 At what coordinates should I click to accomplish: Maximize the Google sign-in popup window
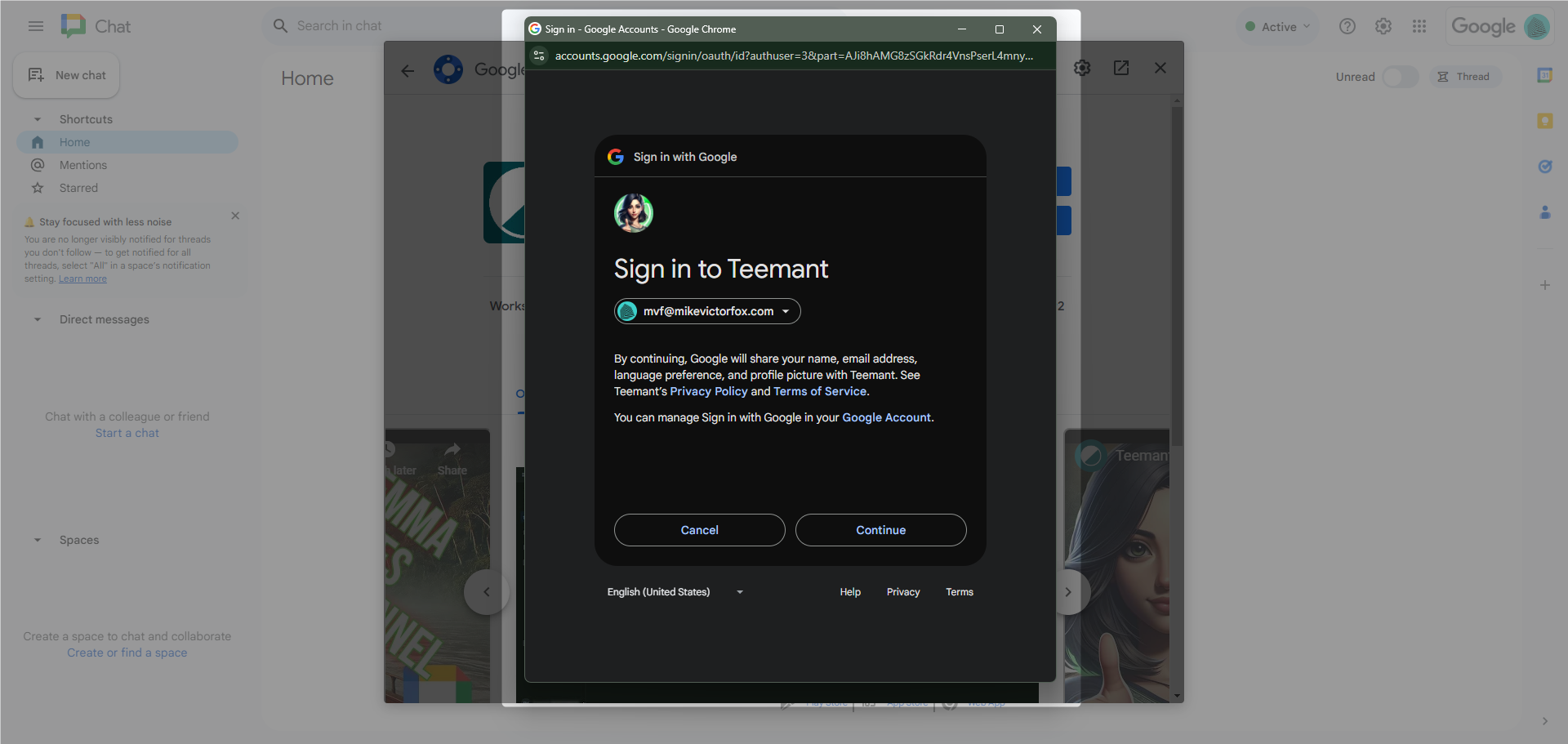(x=1000, y=29)
